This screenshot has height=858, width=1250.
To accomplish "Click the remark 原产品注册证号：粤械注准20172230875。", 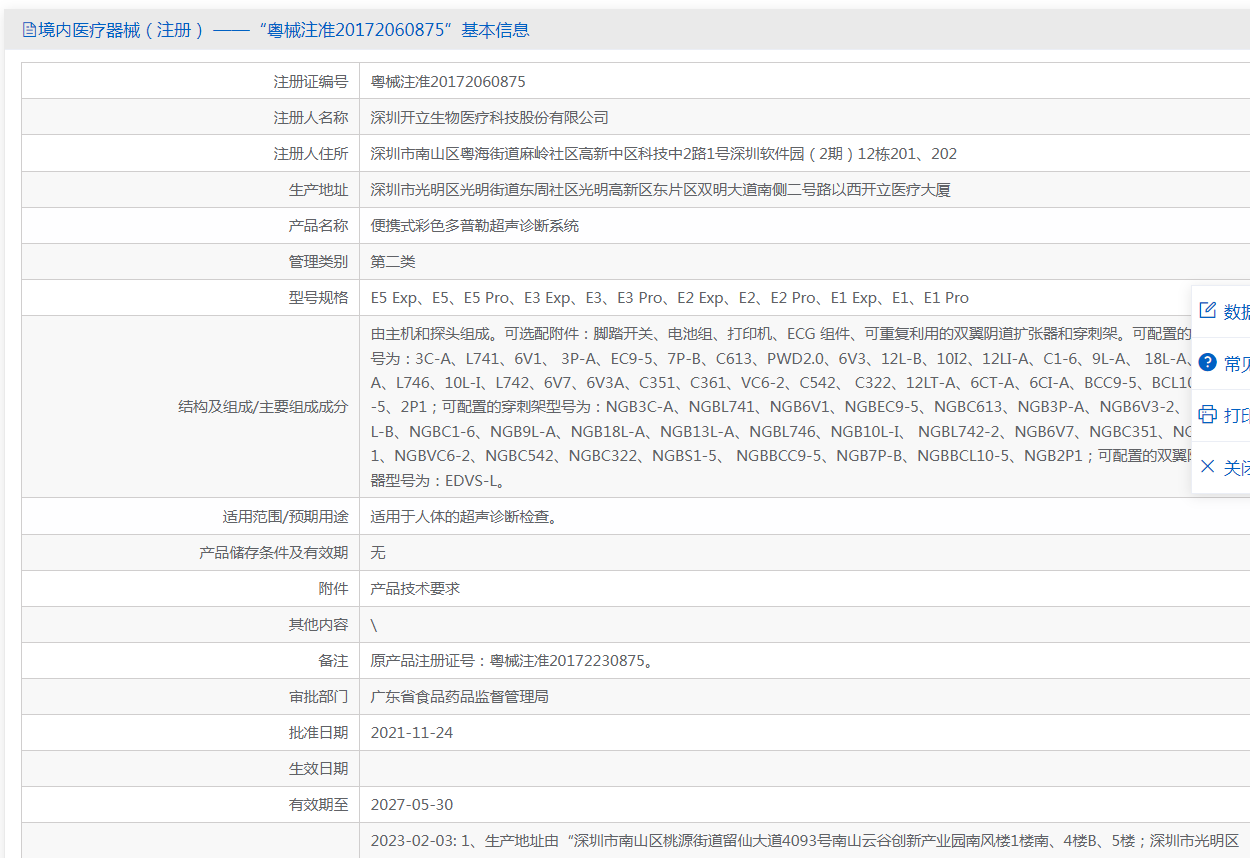I will pos(511,661).
